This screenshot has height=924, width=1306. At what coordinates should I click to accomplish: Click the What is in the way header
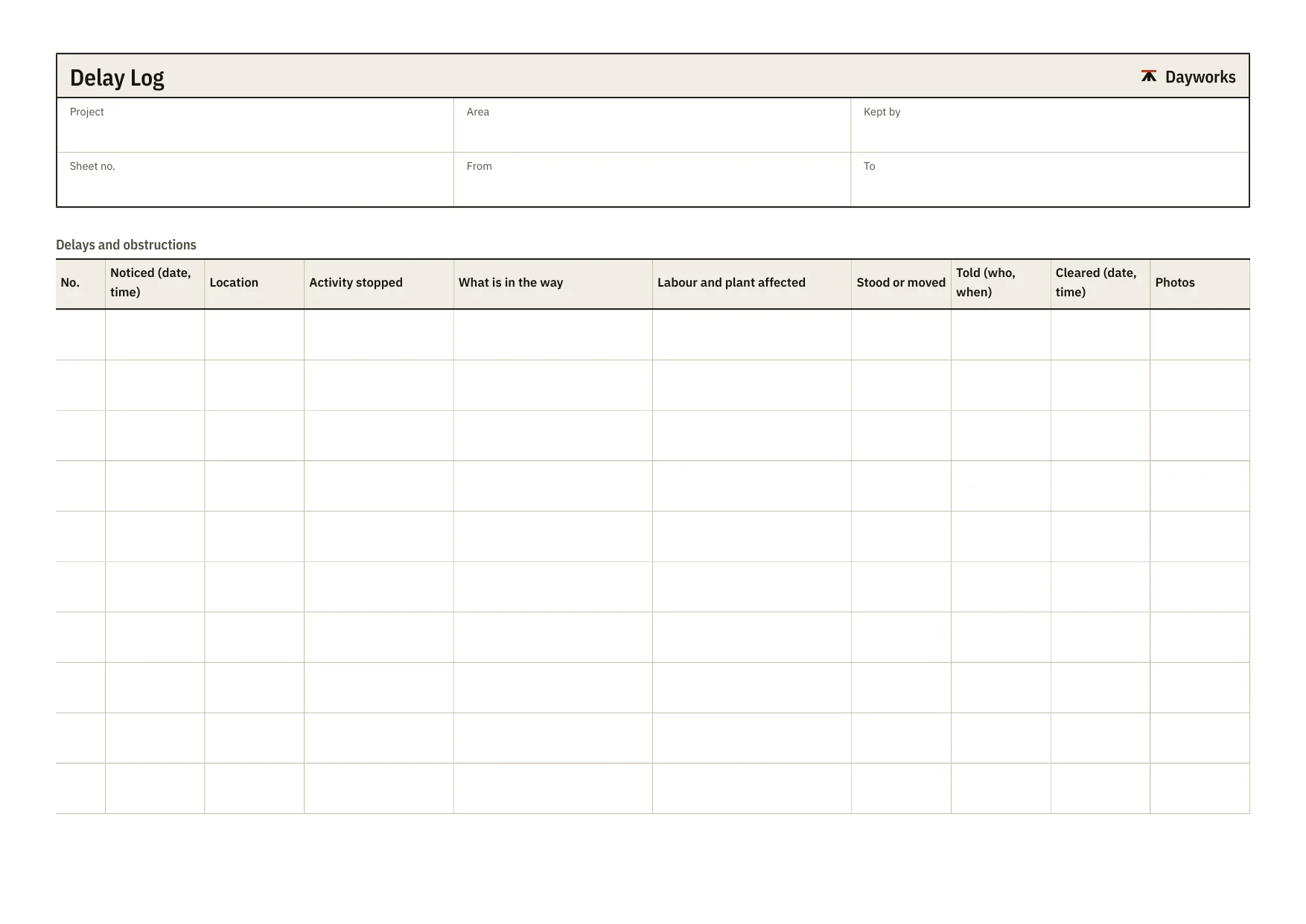coord(553,283)
